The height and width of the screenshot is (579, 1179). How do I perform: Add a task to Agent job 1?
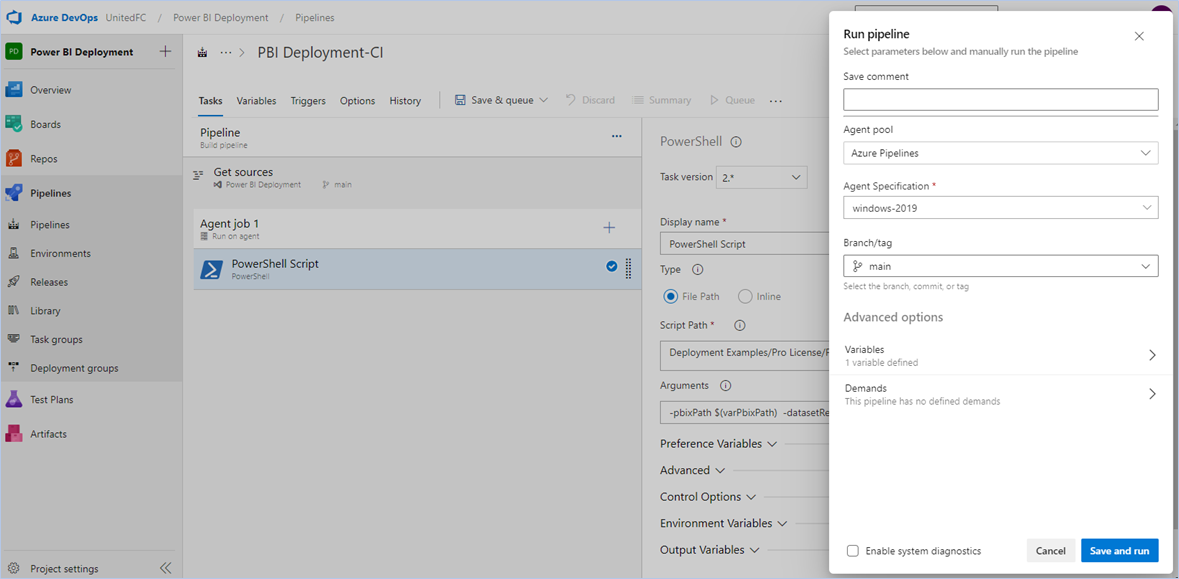(x=610, y=228)
